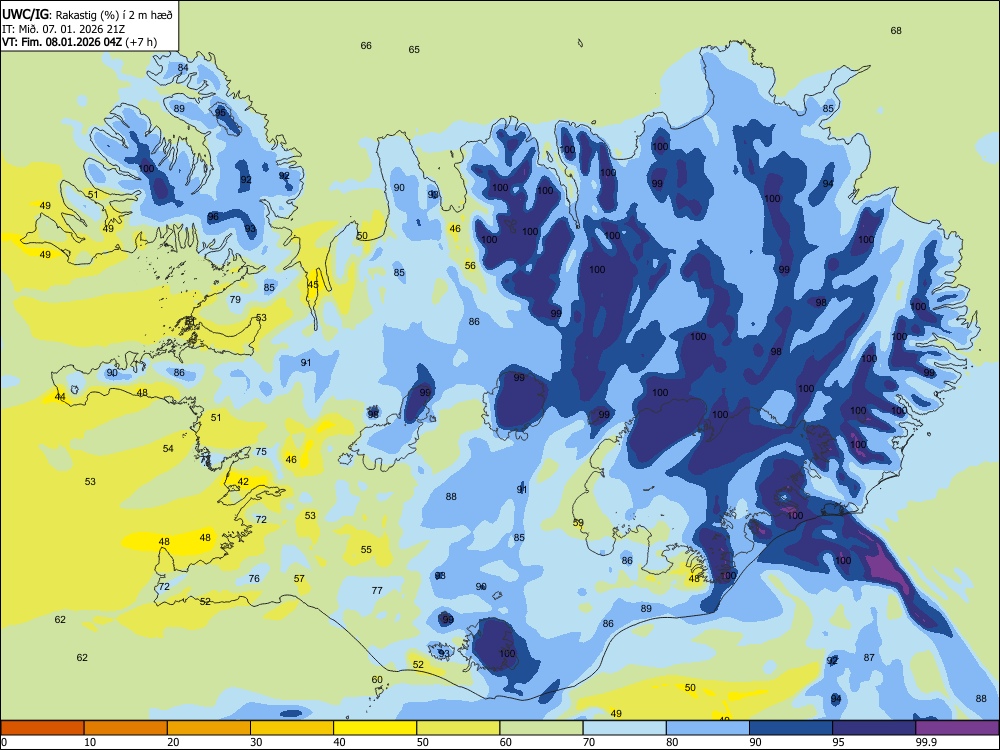The width and height of the screenshot is (1000, 750).
Task: Click the map value '65' over the northern sea
Action: [414, 50]
